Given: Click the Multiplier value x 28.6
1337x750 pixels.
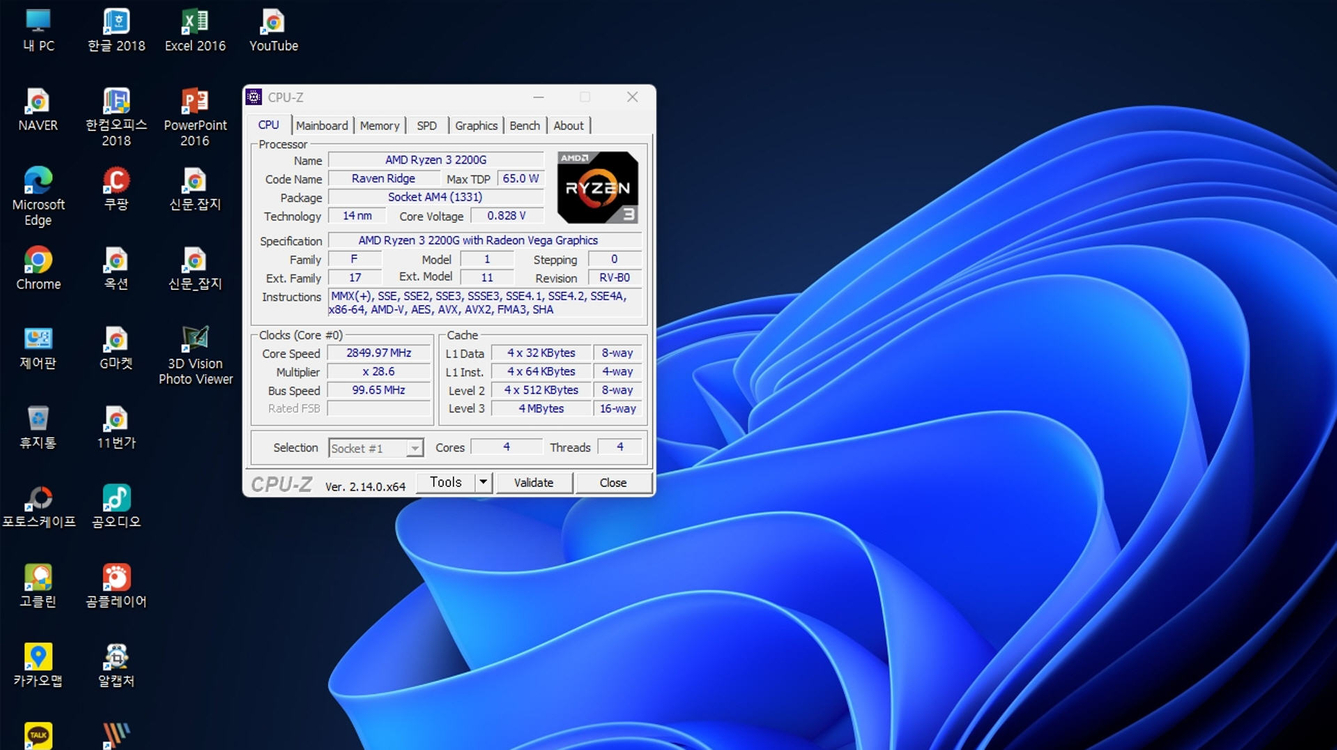Looking at the screenshot, I should pyautogui.click(x=379, y=372).
